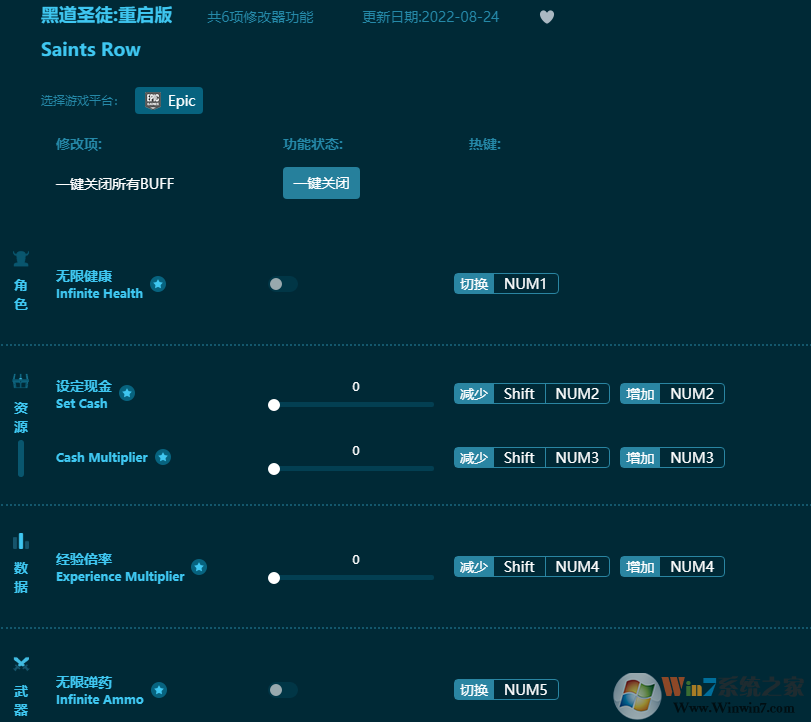Click the heart favorite icon at the top
The width and height of the screenshot is (811, 722).
[x=546, y=16]
